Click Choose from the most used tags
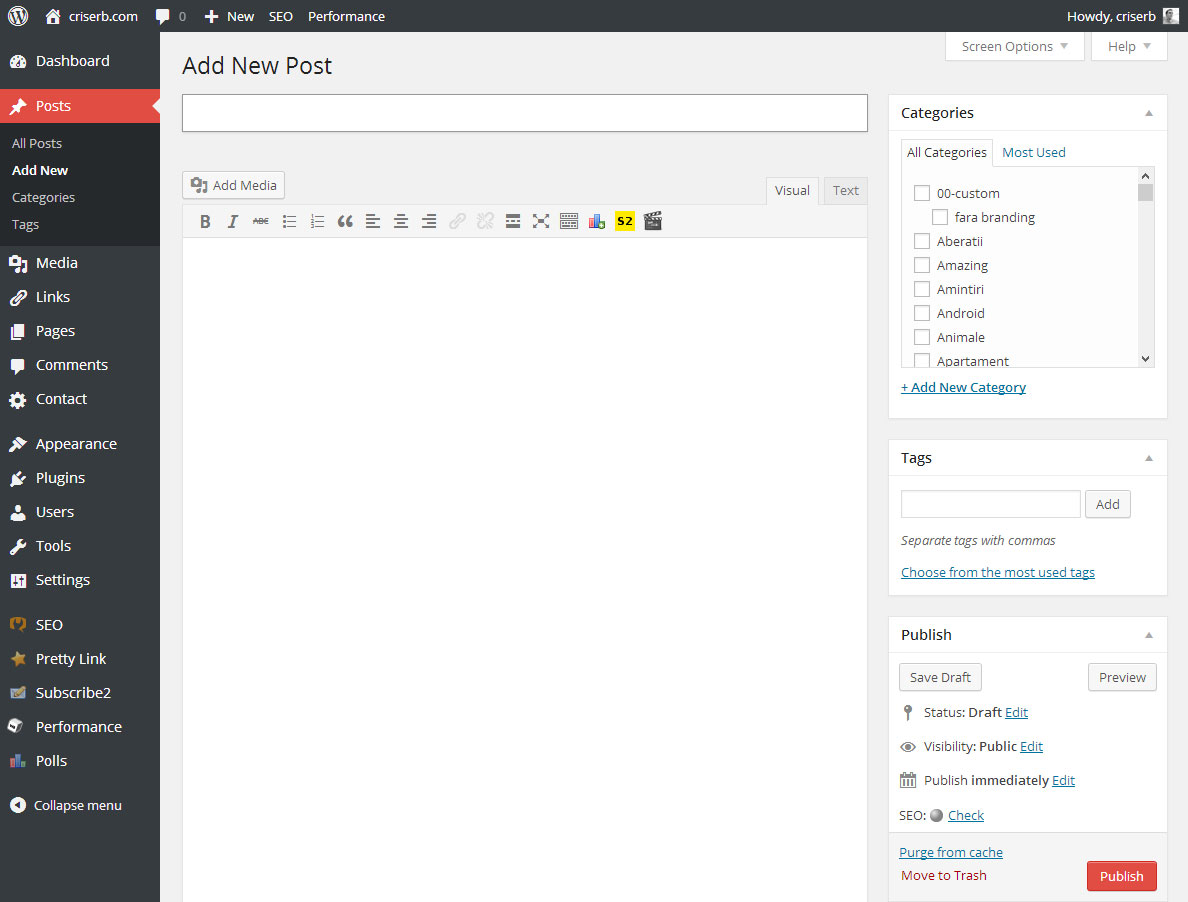 click(x=998, y=573)
